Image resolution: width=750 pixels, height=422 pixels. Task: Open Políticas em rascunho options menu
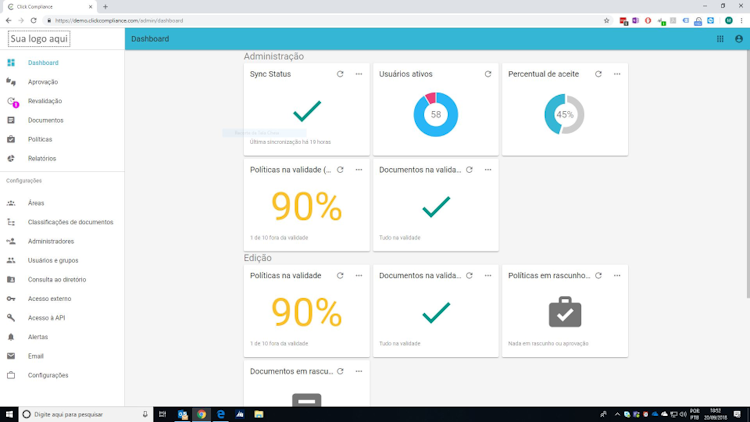tap(617, 276)
